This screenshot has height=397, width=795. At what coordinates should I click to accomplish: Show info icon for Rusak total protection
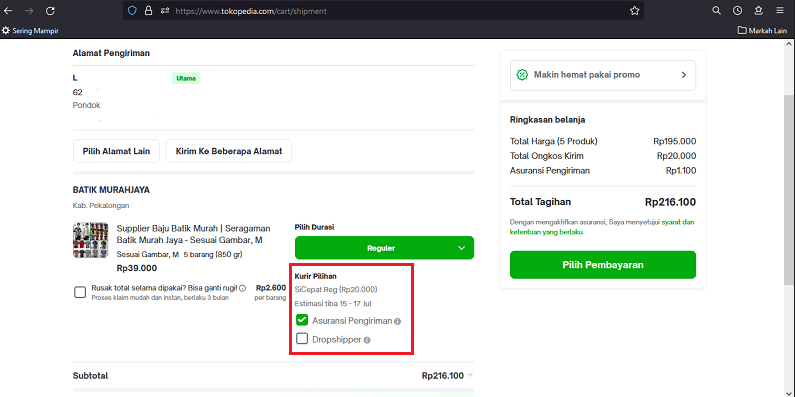point(242,288)
